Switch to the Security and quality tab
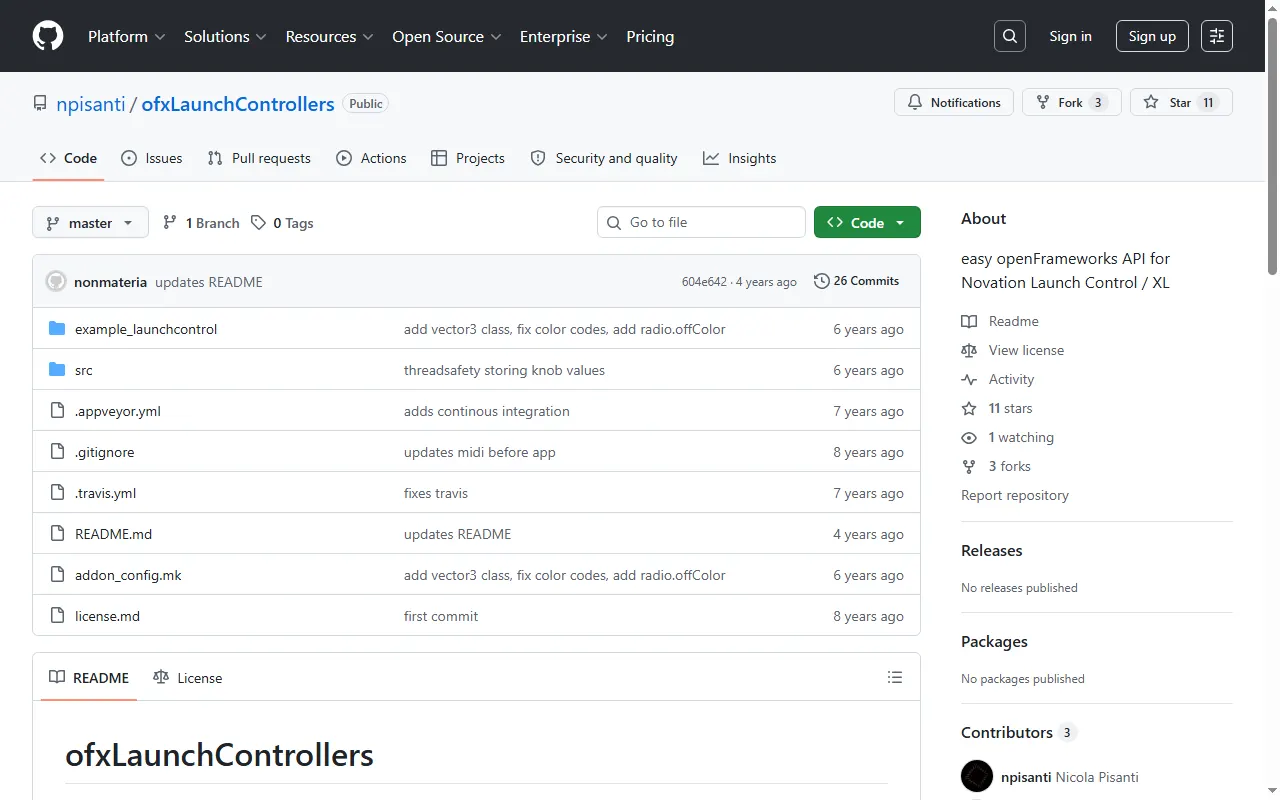 click(x=604, y=158)
